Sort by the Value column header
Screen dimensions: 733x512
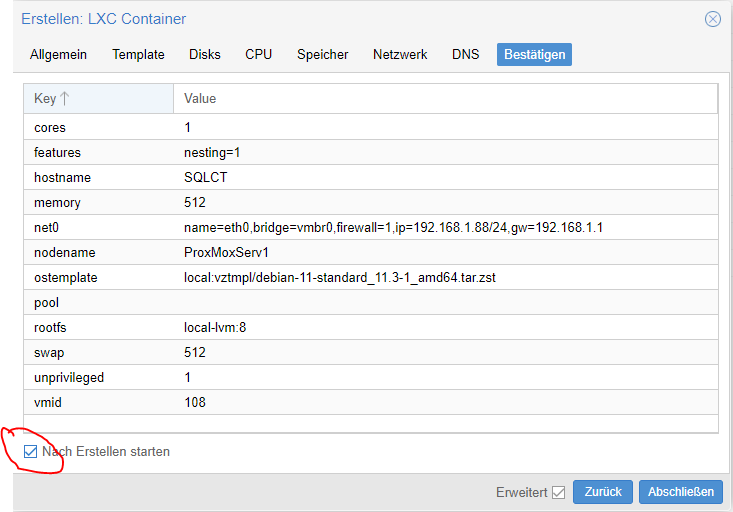coord(446,98)
